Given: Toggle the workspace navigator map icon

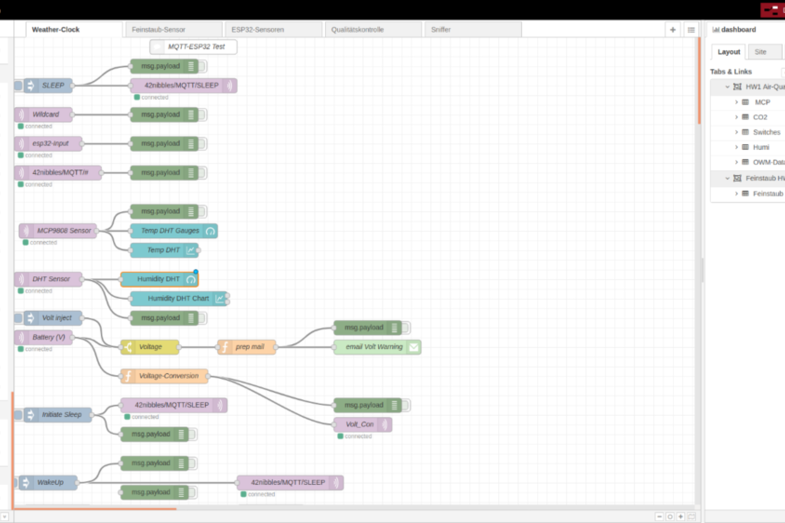Looking at the screenshot, I should 691,516.
